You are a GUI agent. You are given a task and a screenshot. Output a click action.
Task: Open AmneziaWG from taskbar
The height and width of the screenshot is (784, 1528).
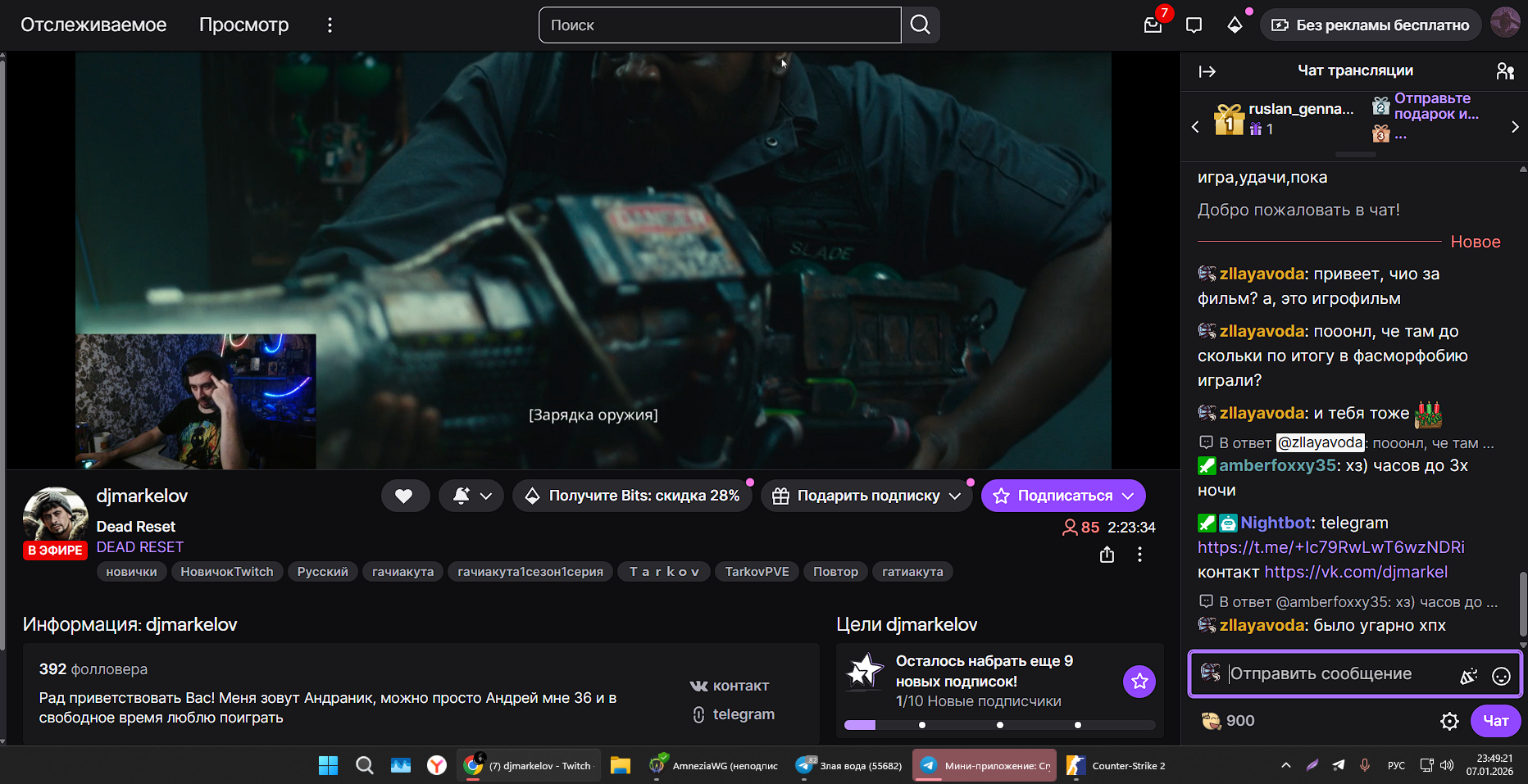point(713,765)
